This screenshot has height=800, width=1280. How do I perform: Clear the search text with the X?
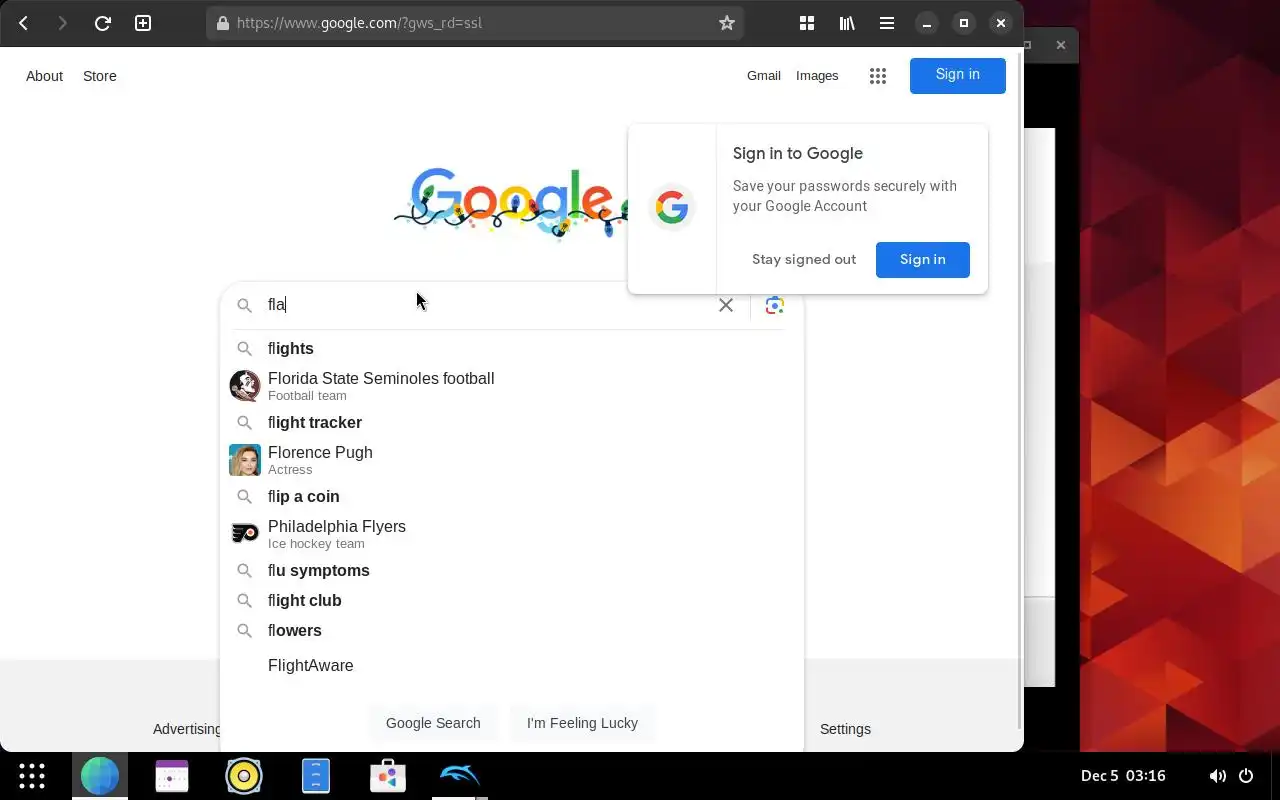pyautogui.click(x=726, y=305)
